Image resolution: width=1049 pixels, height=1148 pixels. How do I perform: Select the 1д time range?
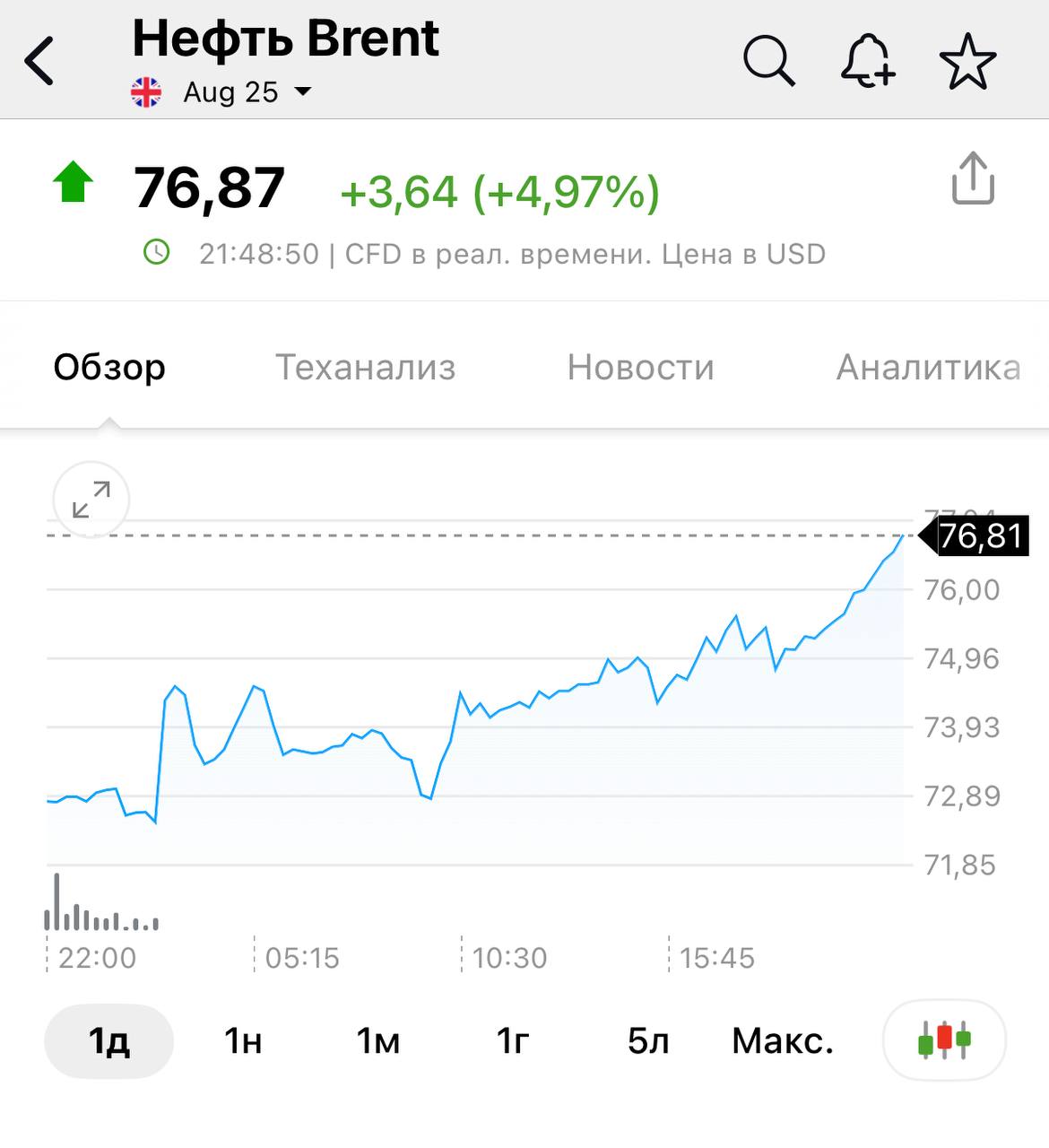click(108, 1041)
